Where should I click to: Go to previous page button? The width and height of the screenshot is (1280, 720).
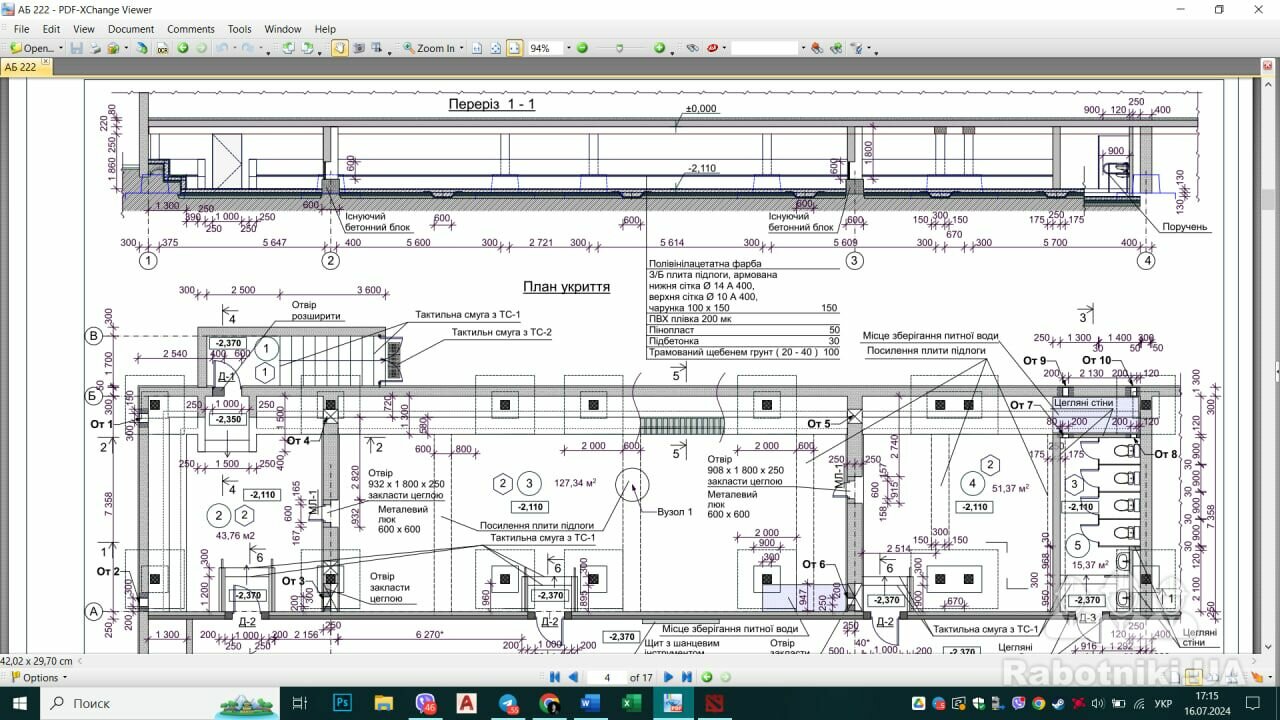tap(574, 677)
